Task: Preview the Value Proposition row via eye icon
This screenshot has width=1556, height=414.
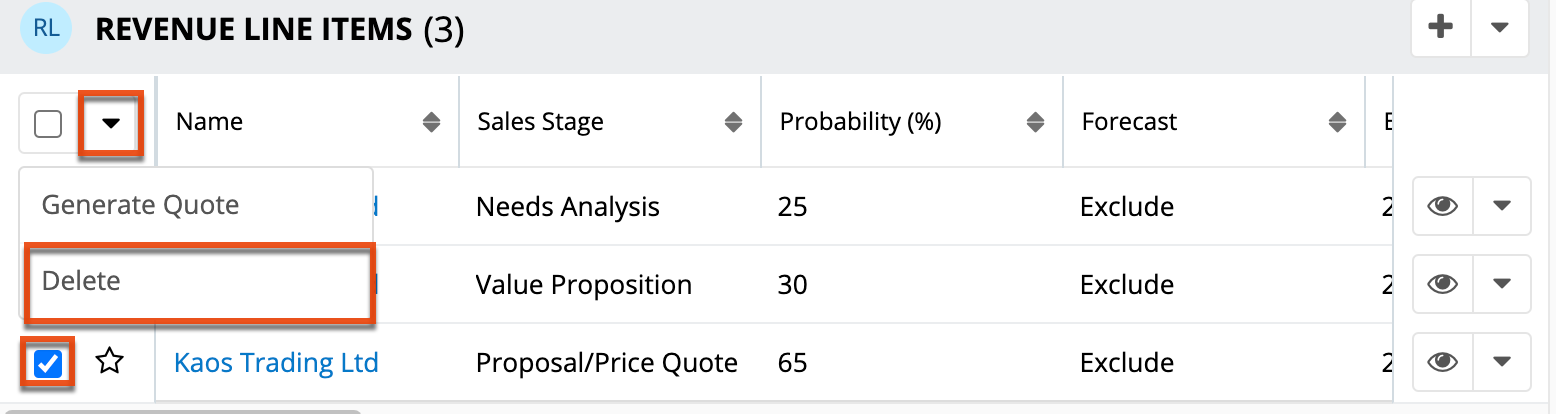Action: pyautogui.click(x=1442, y=284)
